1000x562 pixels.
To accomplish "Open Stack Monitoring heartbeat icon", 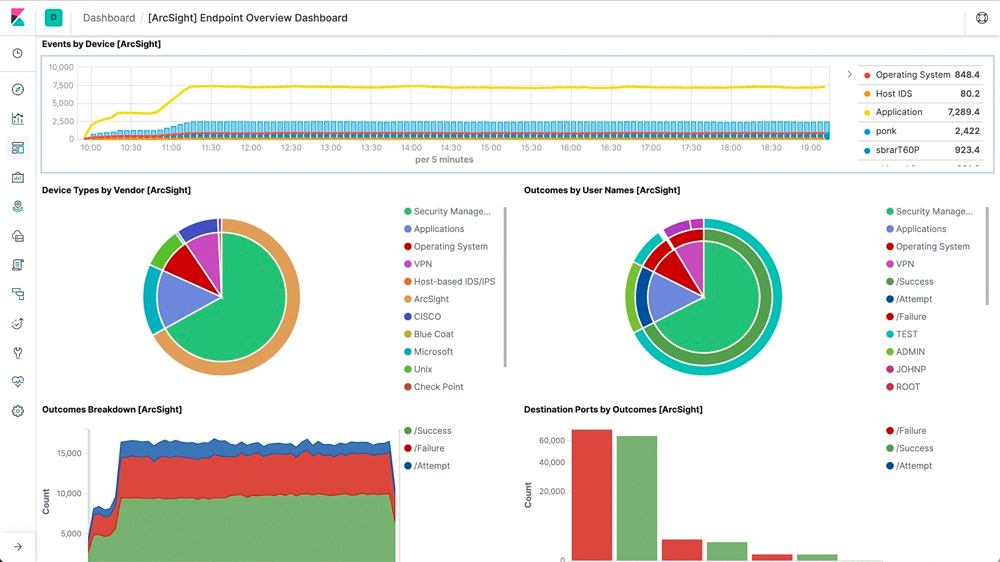I will click(x=18, y=381).
